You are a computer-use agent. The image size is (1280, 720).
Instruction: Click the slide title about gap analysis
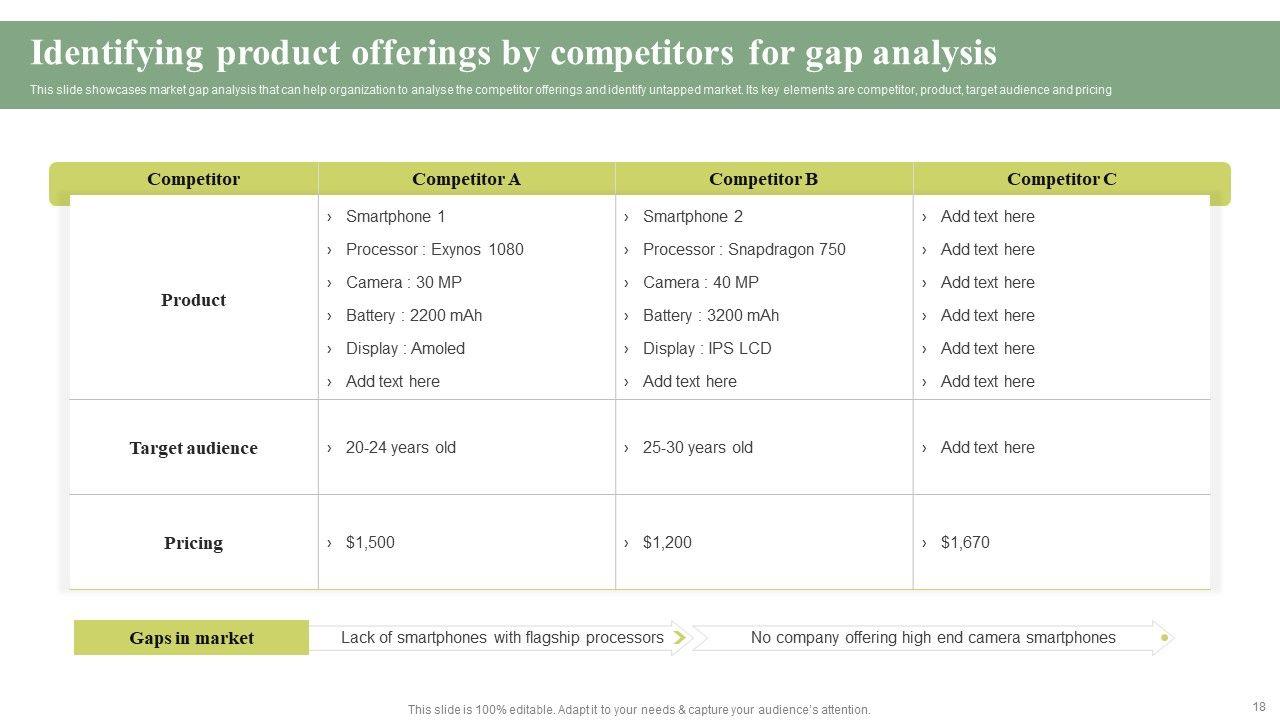point(513,52)
